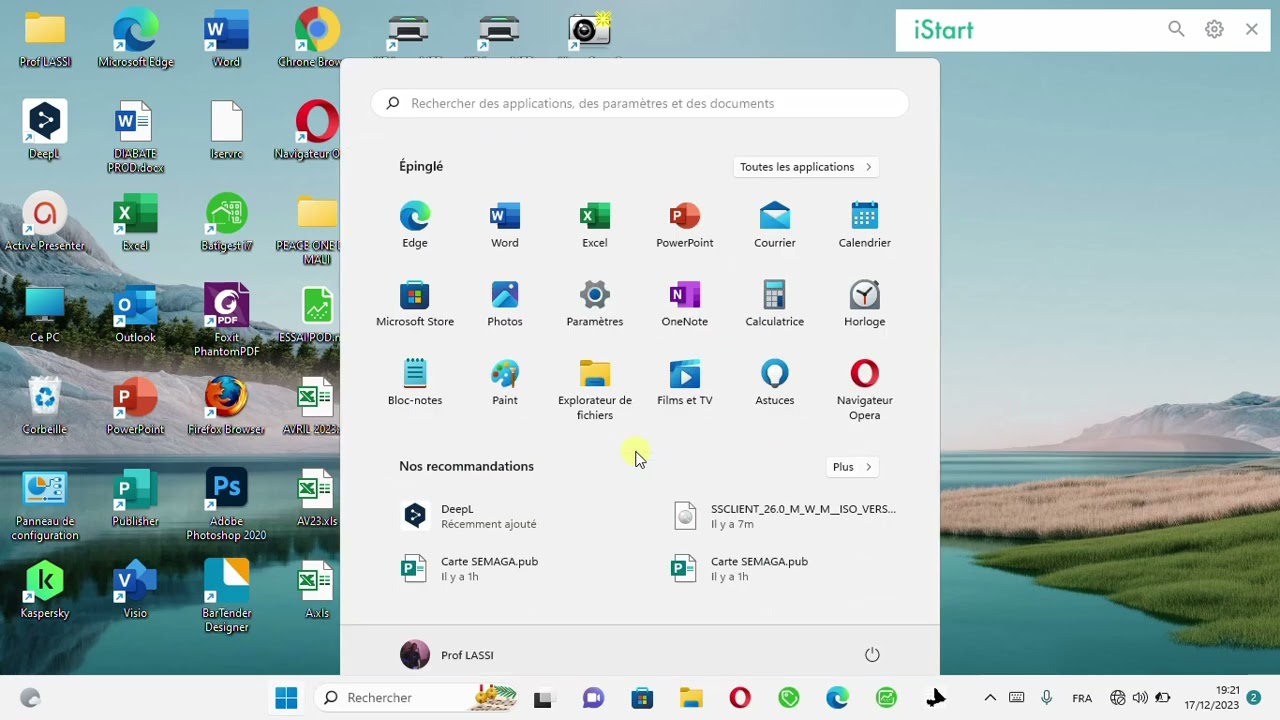Click the iStart search magnifier icon

coord(1176,30)
